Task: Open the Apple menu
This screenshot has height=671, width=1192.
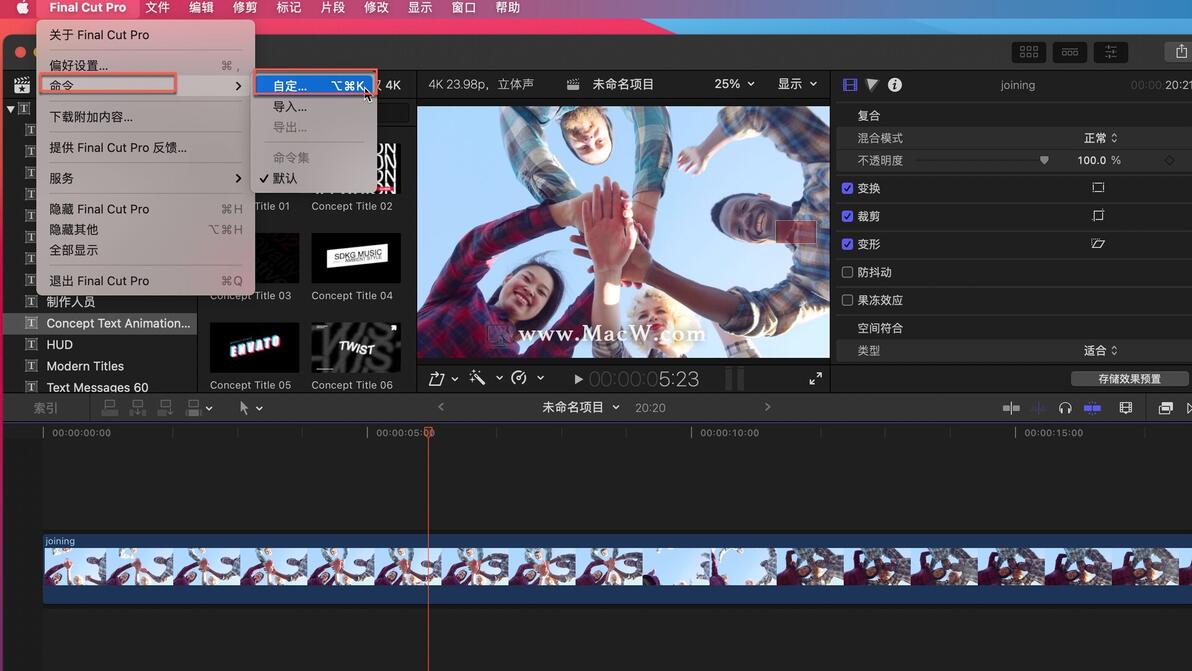Action: [x=22, y=8]
